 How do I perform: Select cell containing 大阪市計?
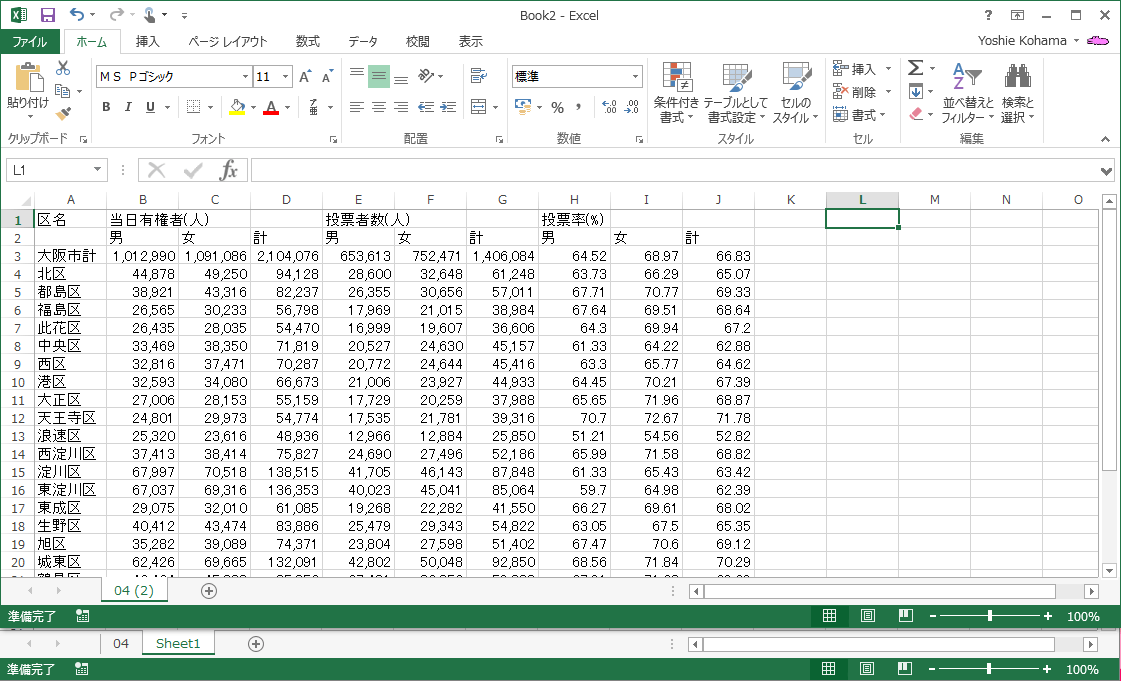(x=70, y=256)
